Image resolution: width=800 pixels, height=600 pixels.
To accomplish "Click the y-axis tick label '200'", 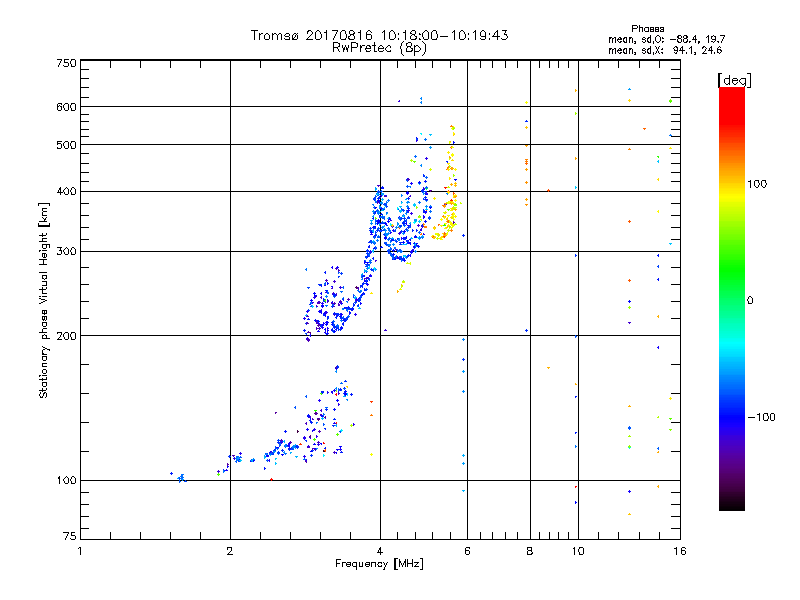I will 66,336.
